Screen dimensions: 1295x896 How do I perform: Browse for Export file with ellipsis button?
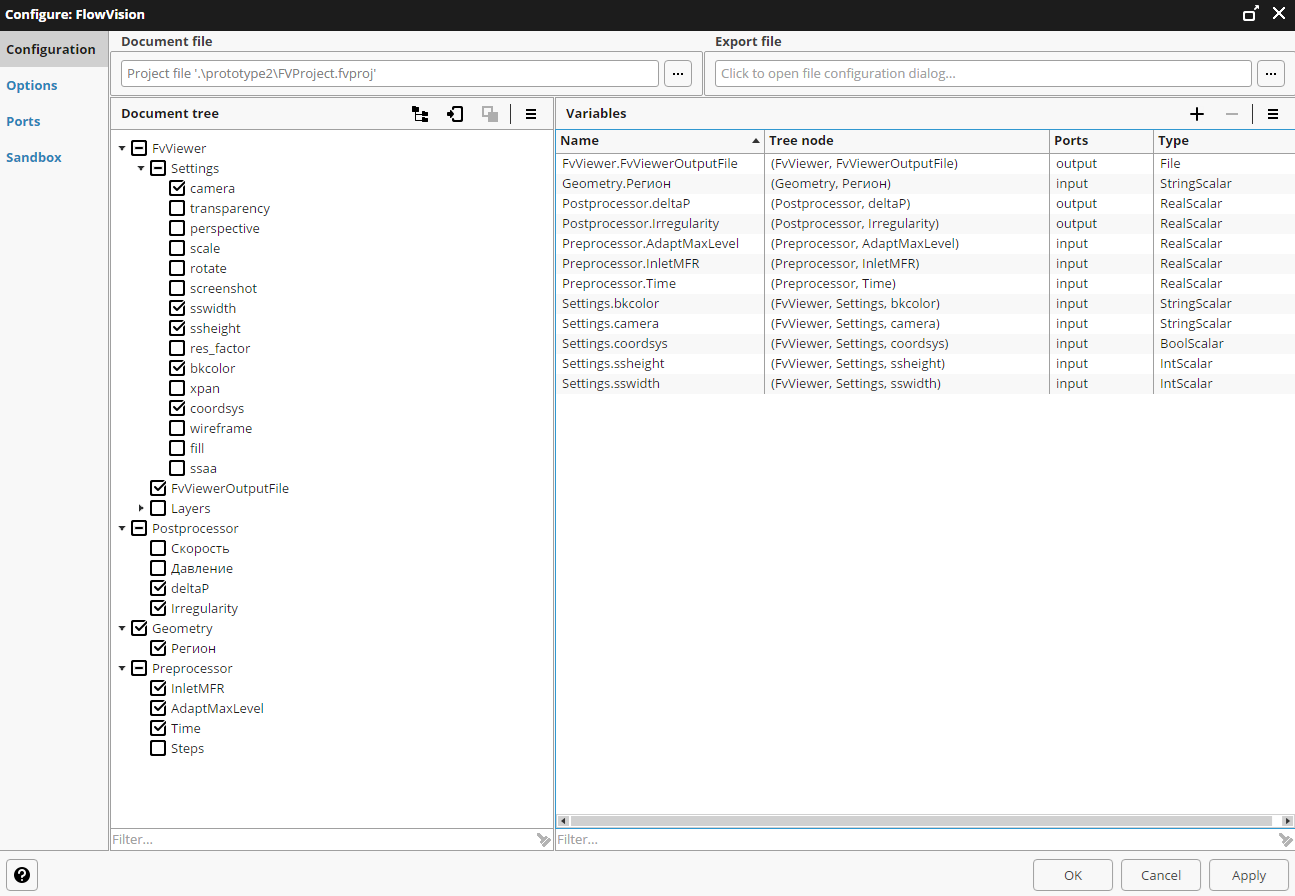tap(1271, 73)
